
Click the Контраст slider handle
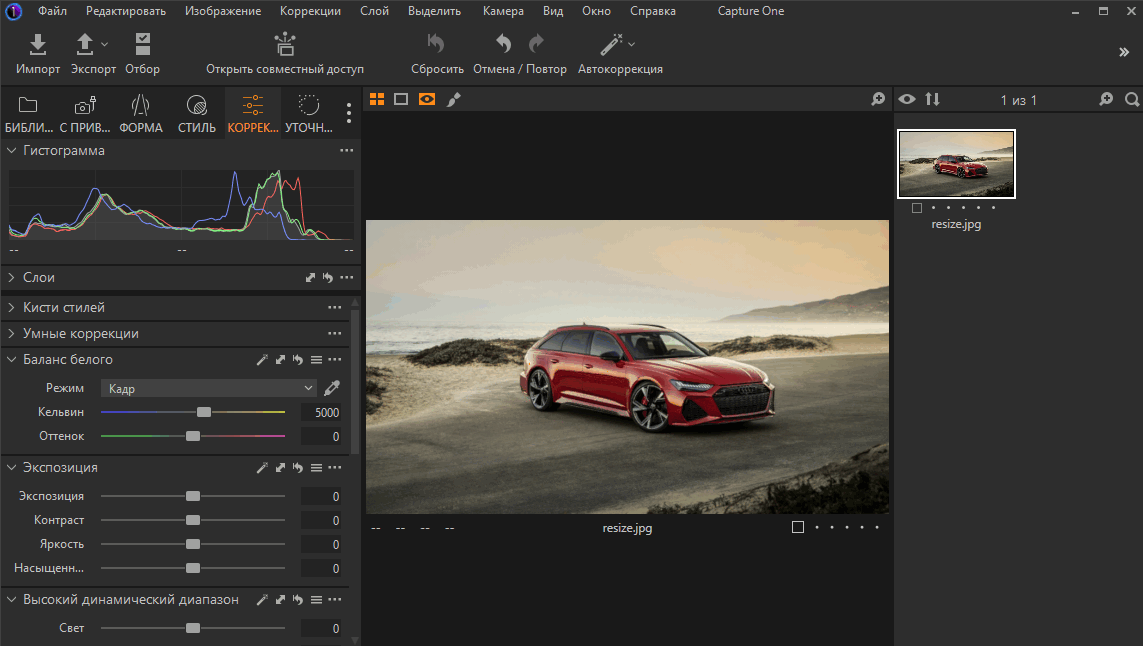193,520
